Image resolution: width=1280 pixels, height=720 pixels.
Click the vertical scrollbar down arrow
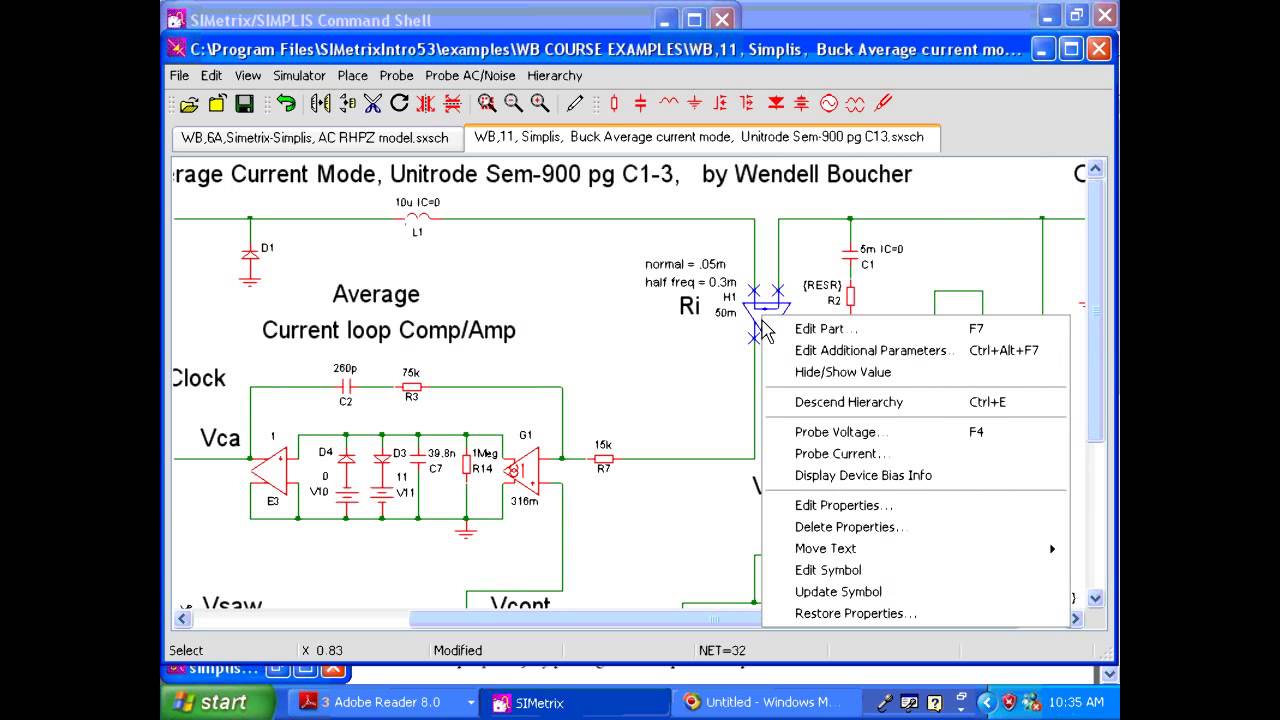[1095, 598]
